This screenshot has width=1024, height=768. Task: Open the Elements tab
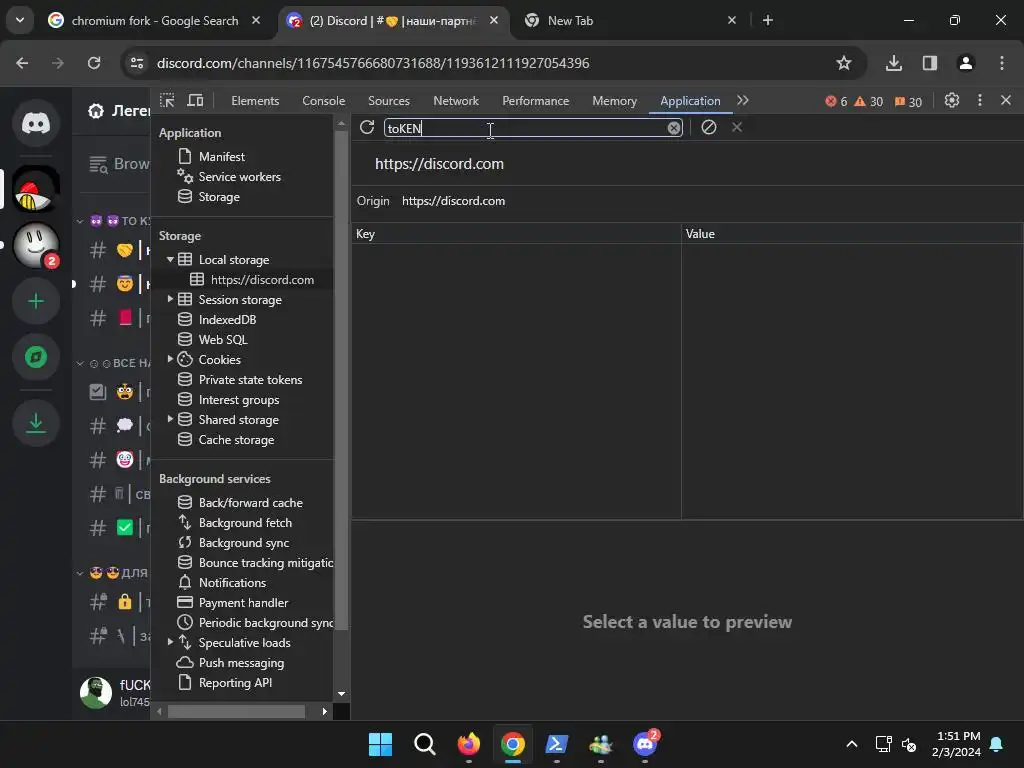pos(255,101)
